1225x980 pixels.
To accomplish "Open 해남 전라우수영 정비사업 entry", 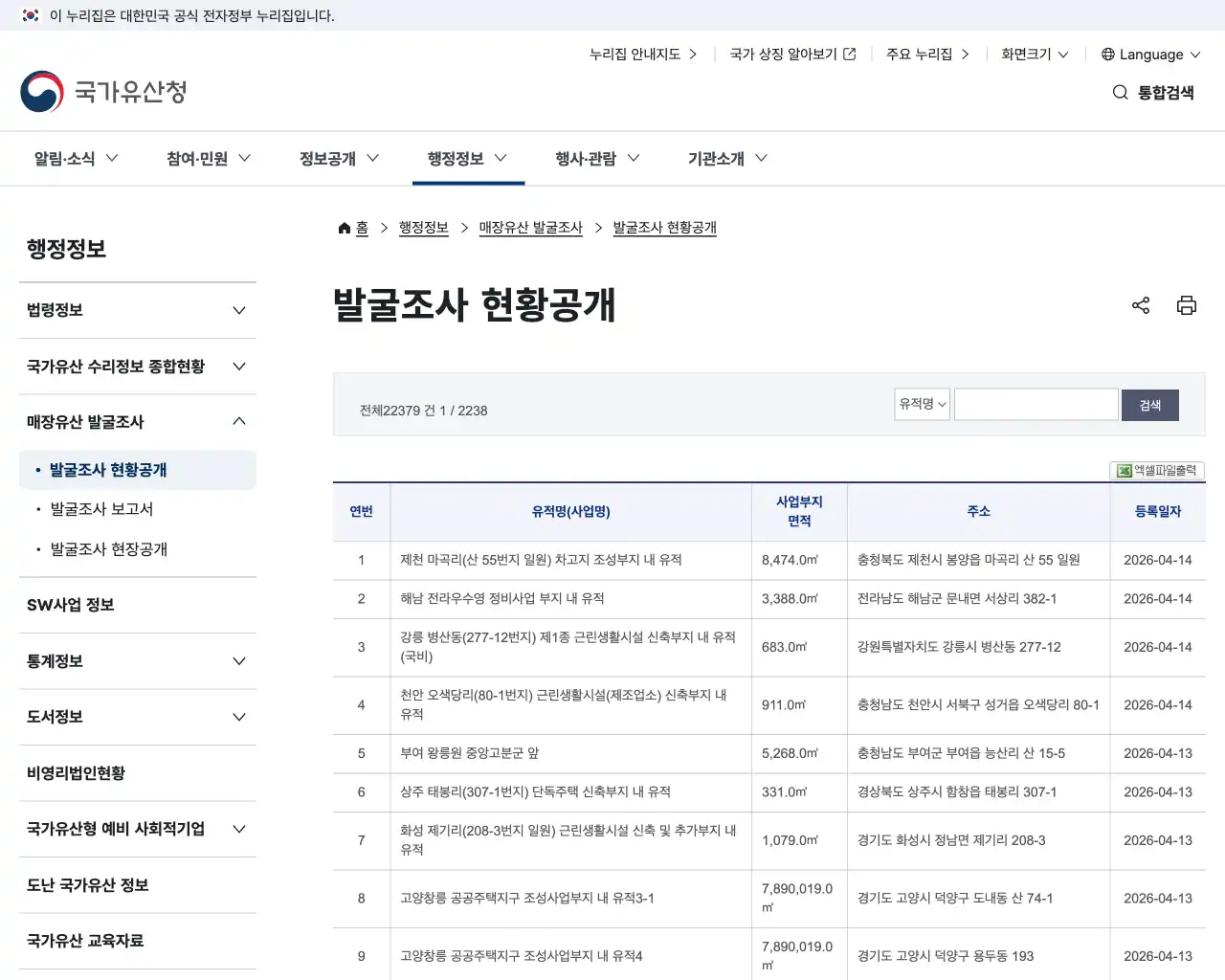I will tap(502, 598).
